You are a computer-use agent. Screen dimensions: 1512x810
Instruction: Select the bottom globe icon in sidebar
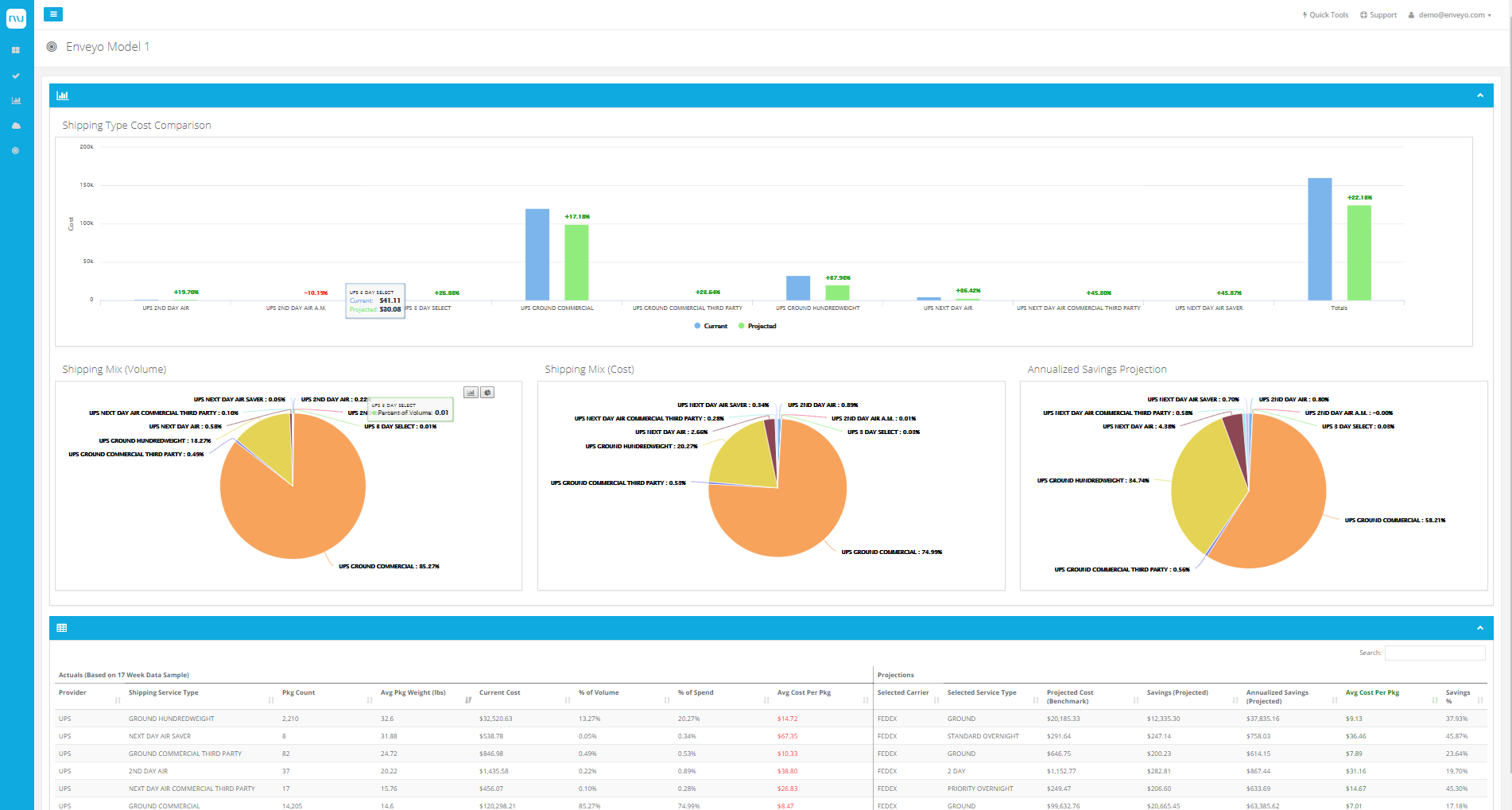point(15,150)
